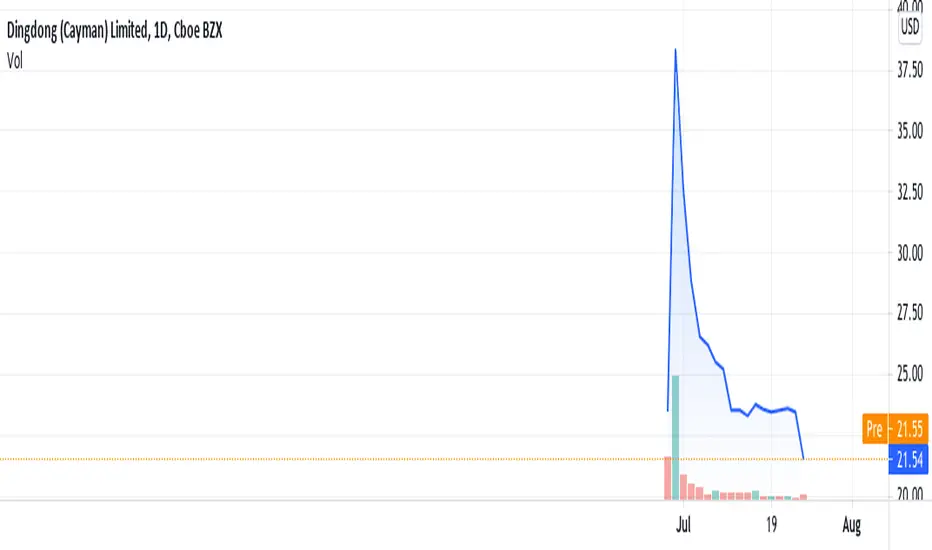Click the 25.00 price axis label
Viewport: 932px width, 550px height.
click(x=910, y=374)
